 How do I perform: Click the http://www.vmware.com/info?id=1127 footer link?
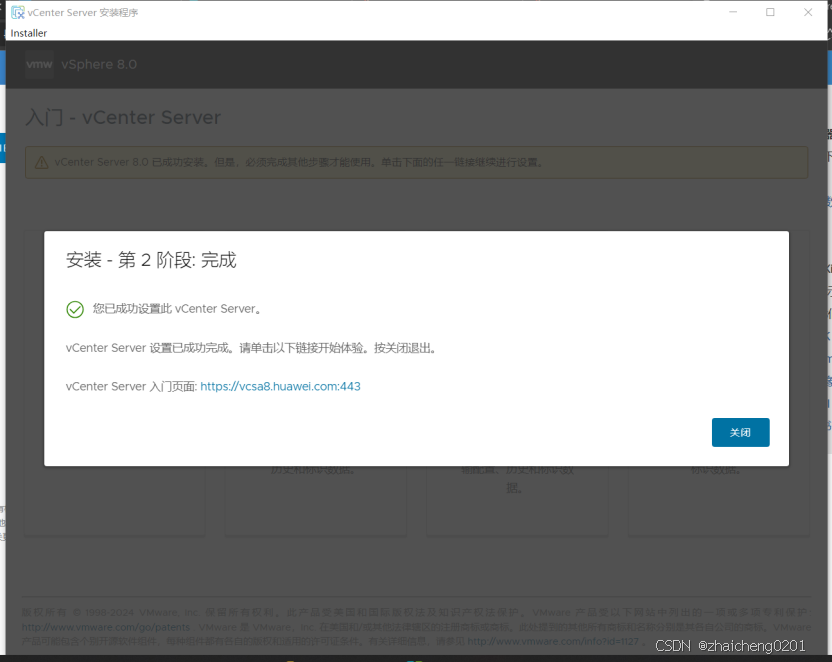coord(553,641)
